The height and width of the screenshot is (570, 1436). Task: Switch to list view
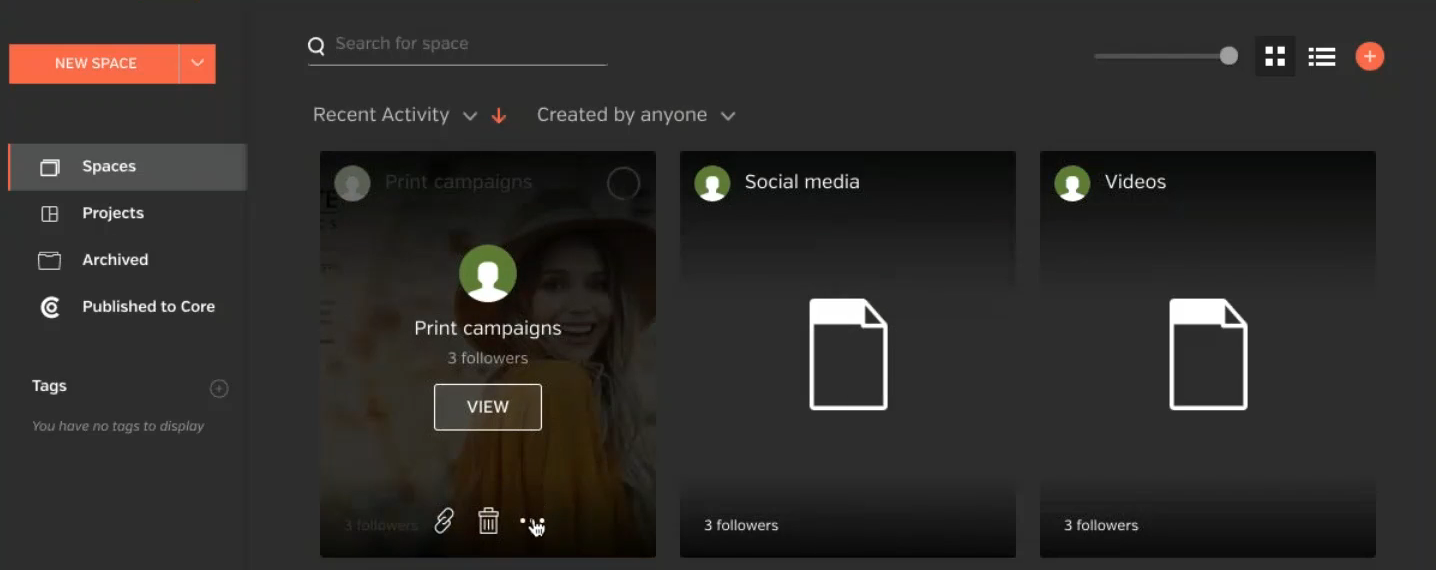1321,57
